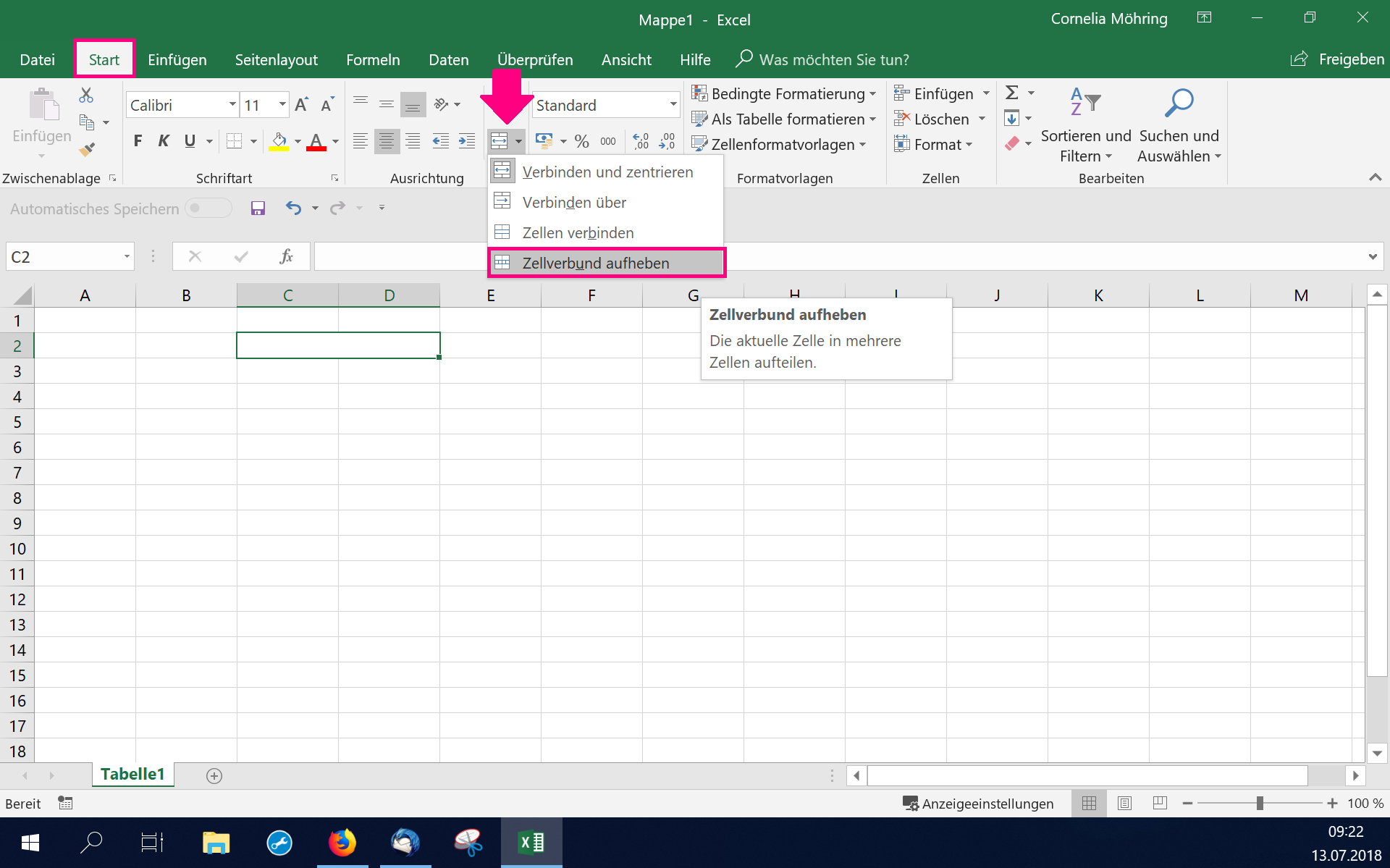Image resolution: width=1390 pixels, height=868 pixels.
Task: Click the Cut scissors icon
Action: 86,95
